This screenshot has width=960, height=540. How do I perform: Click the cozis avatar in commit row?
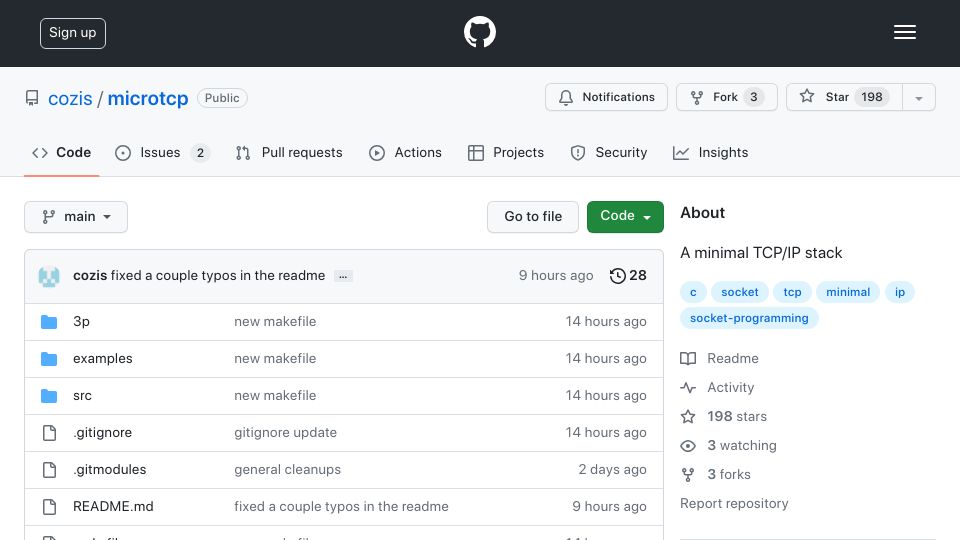[x=49, y=276]
